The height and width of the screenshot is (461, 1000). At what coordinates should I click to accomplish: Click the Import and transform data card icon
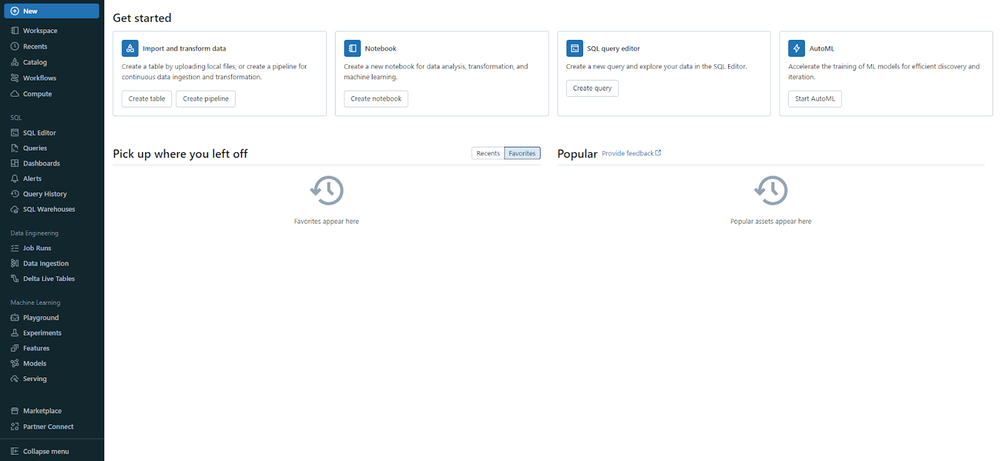130,48
